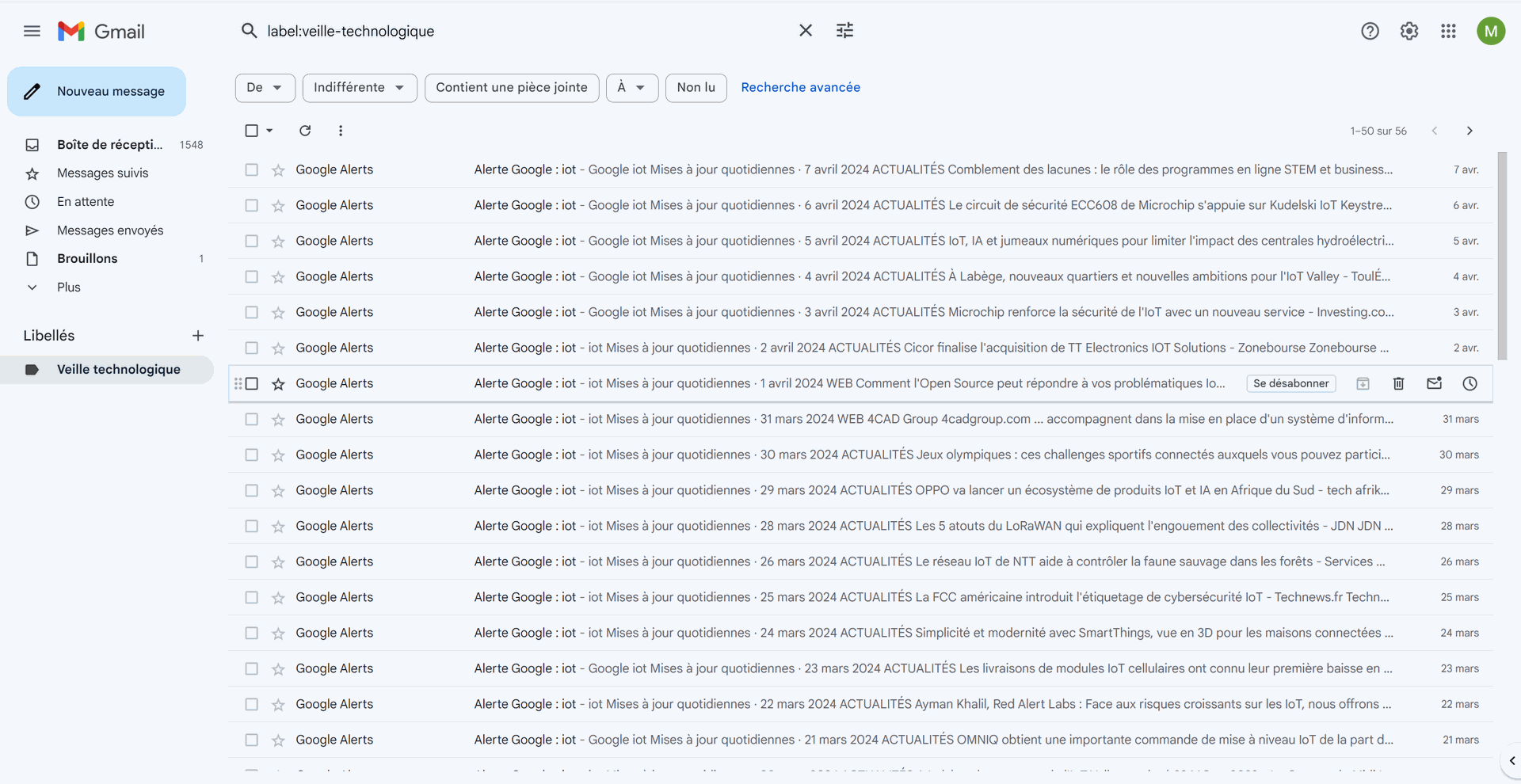Delete the 1 avril 2024 message
Viewport: 1521px width, 784px height.
click(1398, 384)
